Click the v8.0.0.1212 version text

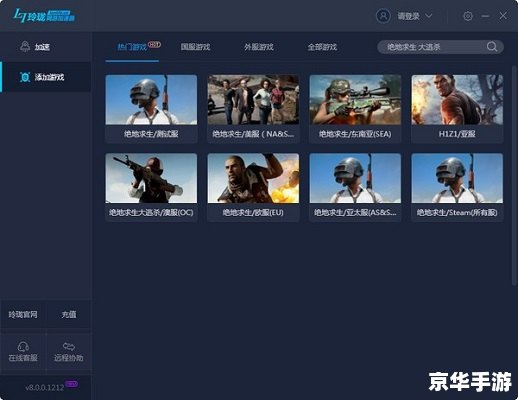[45, 388]
